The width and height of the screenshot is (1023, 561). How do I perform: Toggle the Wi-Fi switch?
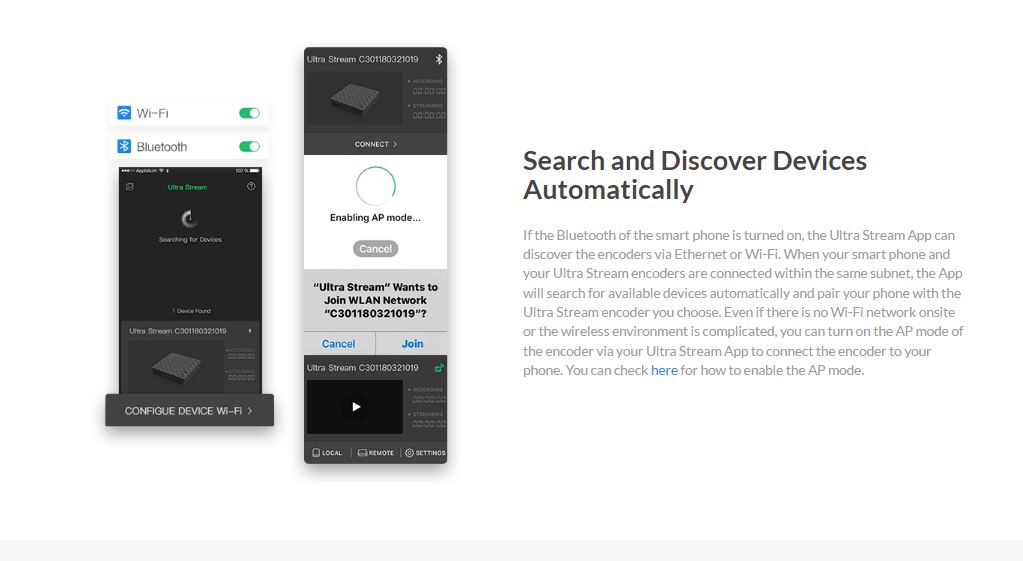(x=249, y=114)
